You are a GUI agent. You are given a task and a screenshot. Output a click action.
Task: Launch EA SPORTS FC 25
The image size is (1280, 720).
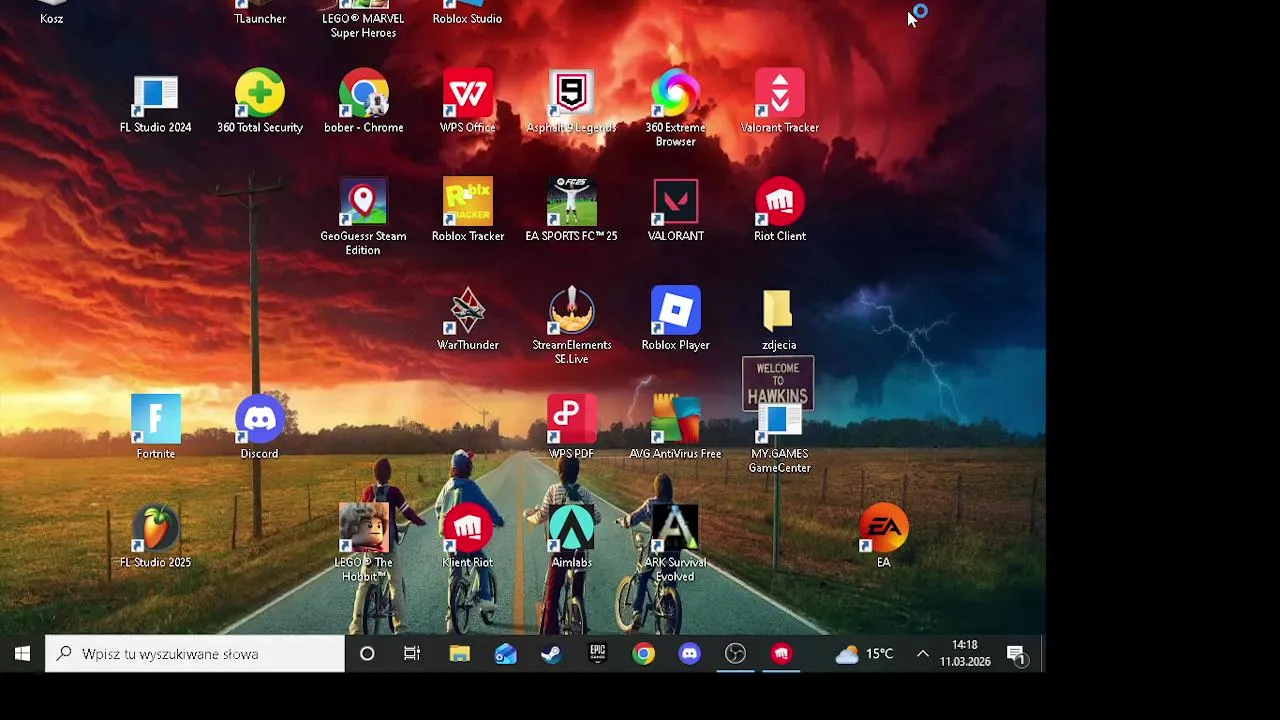point(571,211)
